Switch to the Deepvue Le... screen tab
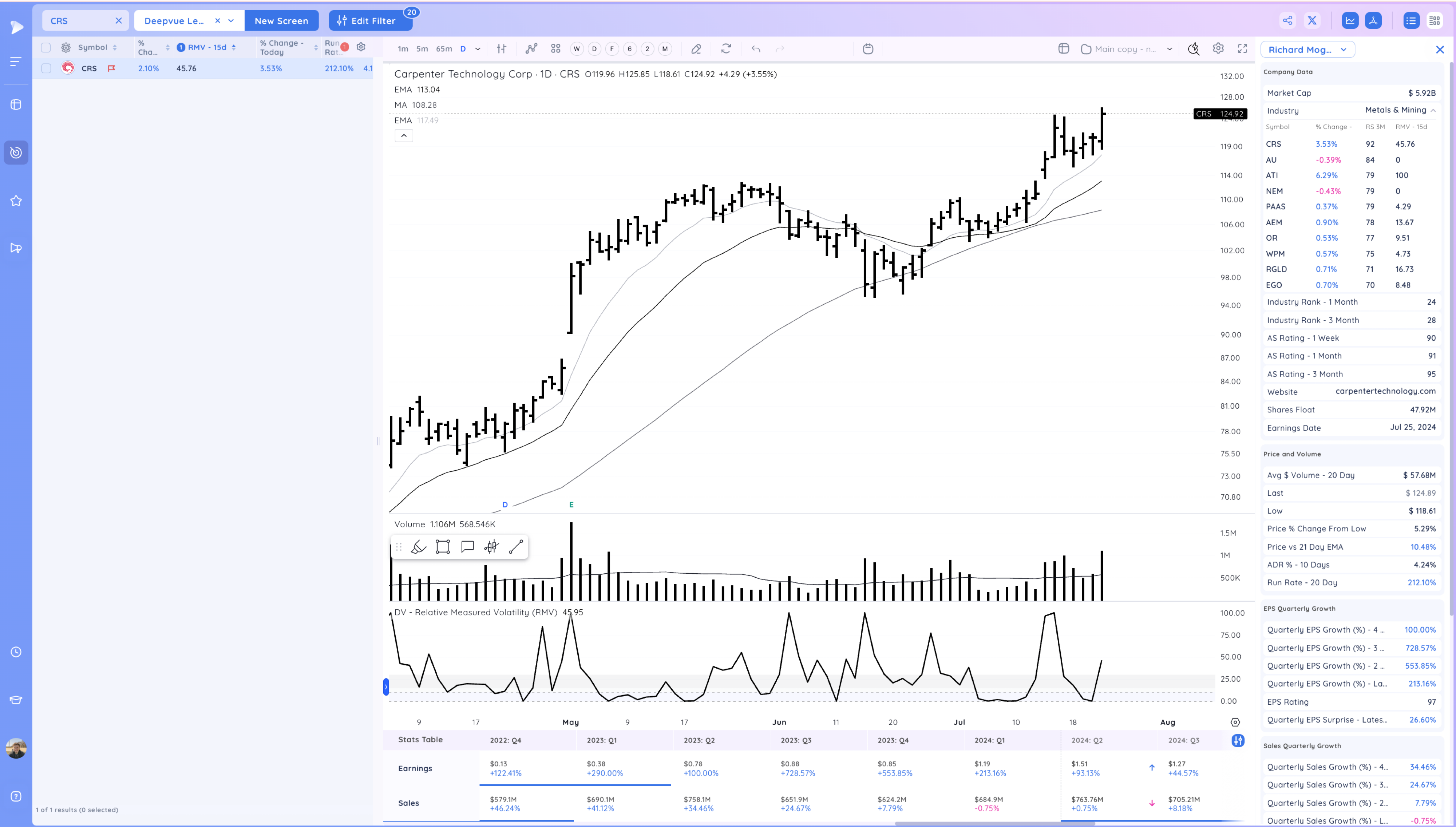Image resolution: width=1456 pixels, height=827 pixels. tap(174, 21)
